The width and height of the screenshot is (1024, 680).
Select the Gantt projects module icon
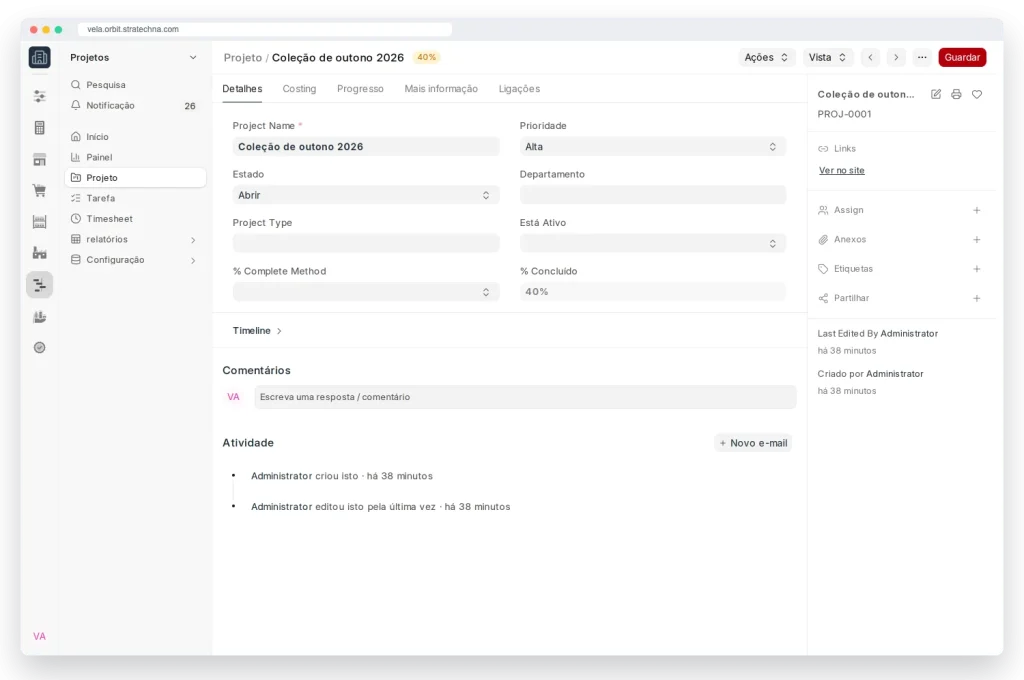40,285
